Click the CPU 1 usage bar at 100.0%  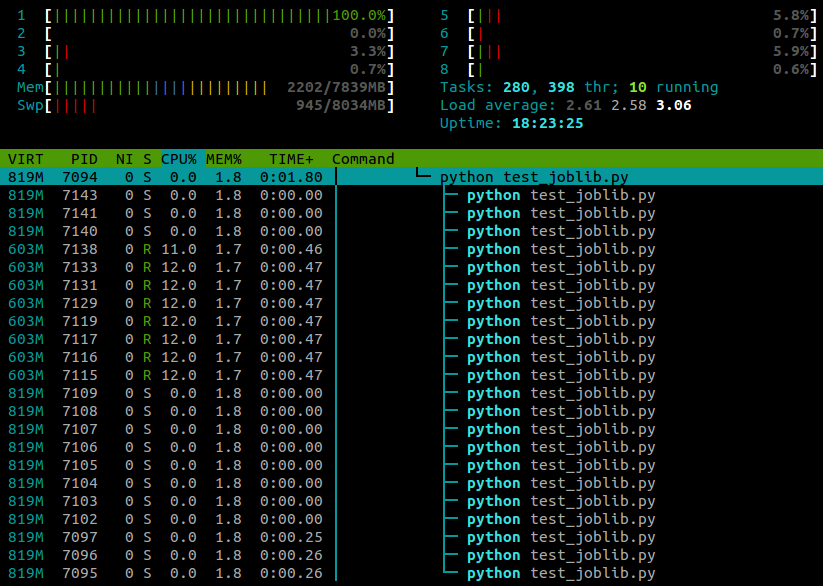219,16
